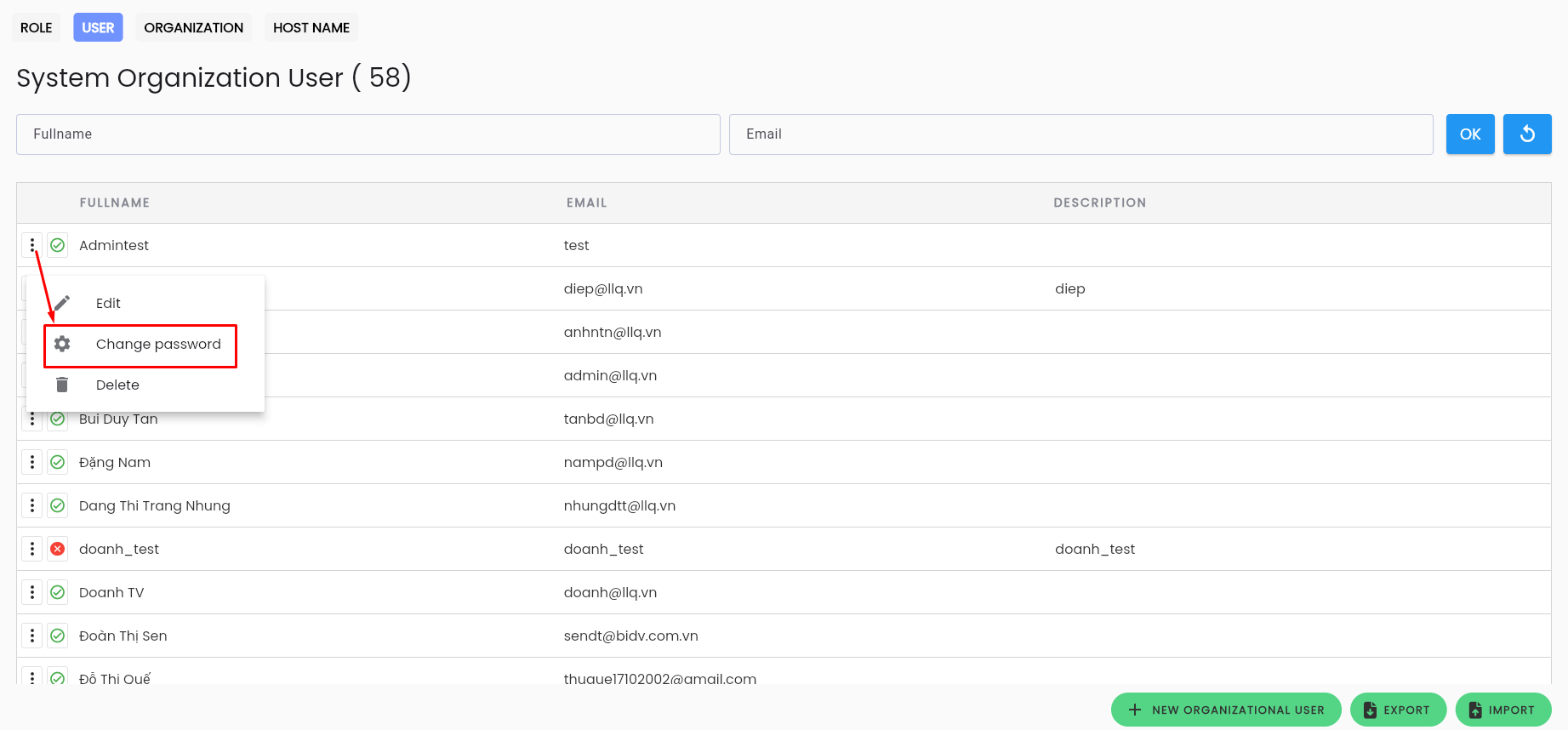The width and height of the screenshot is (1568, 730).
Task: Open the three-dot menu for doanh_test
Action: (x=32, y=549)
